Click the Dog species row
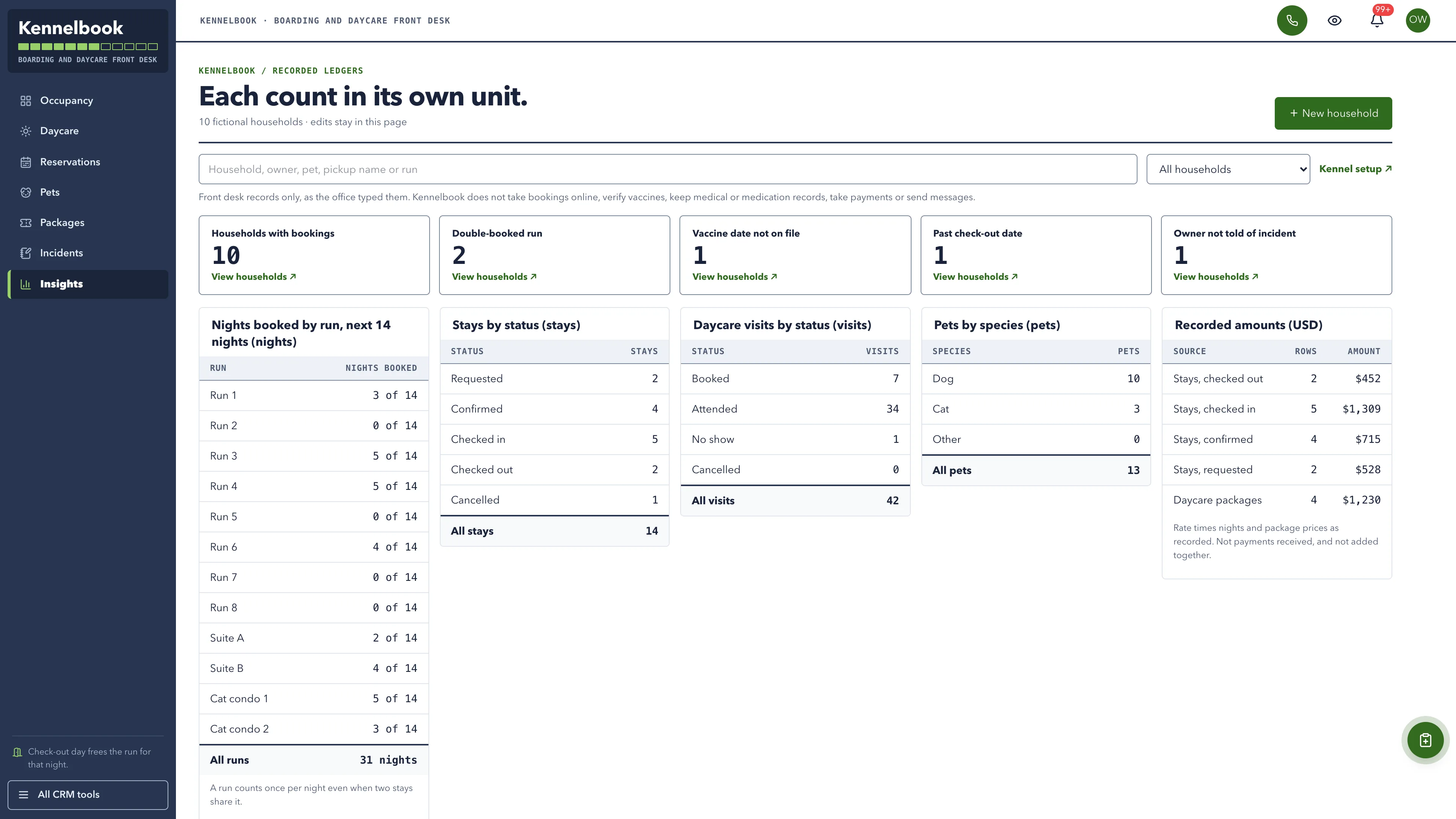This screenshot has width=1456, height=819. [1036, 379]
